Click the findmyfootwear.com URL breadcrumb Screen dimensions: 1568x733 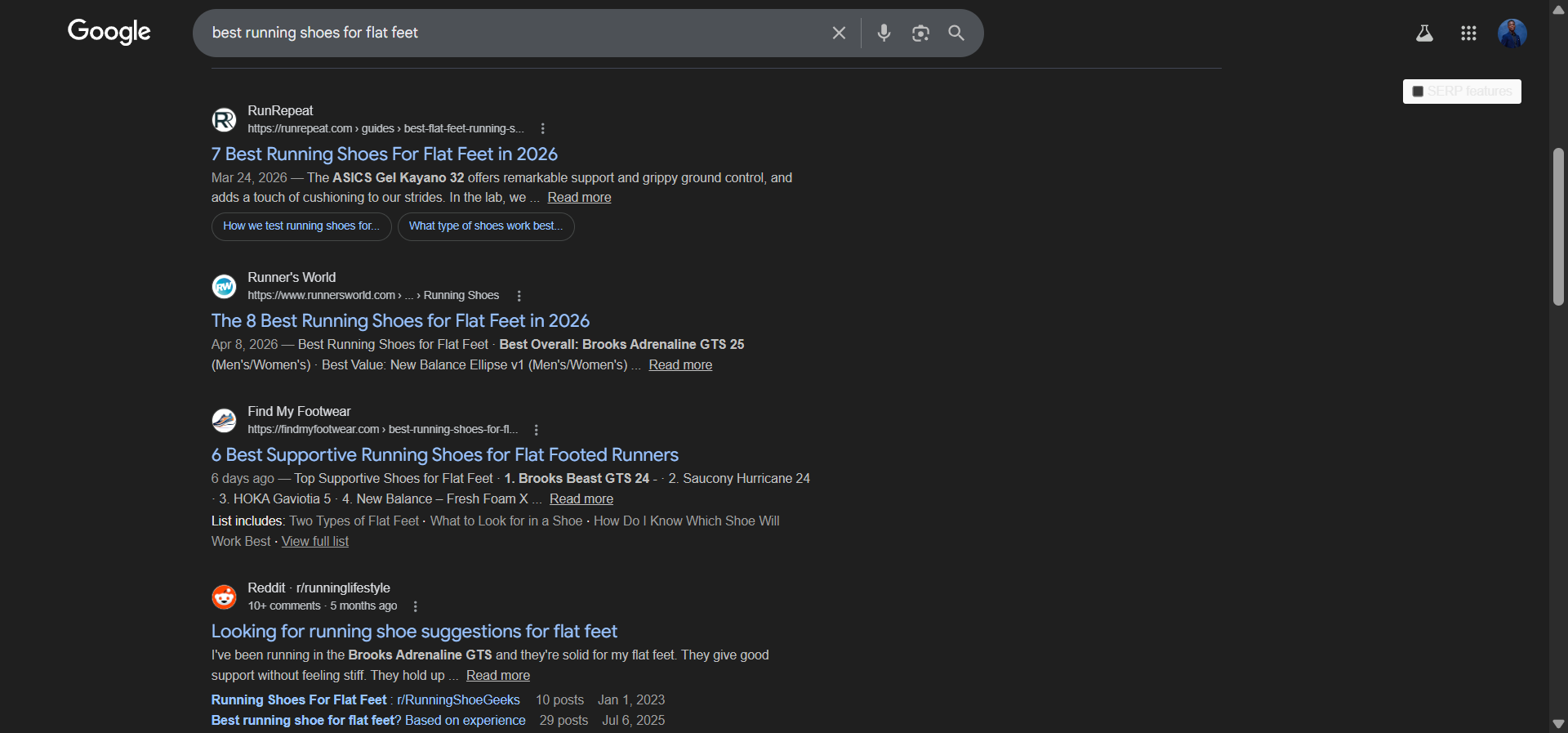tap(382, 430)
